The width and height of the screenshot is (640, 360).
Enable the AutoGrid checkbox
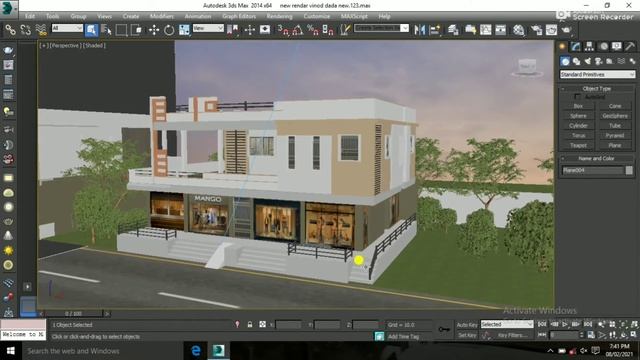pyautogui.click(x=577, y=97)
